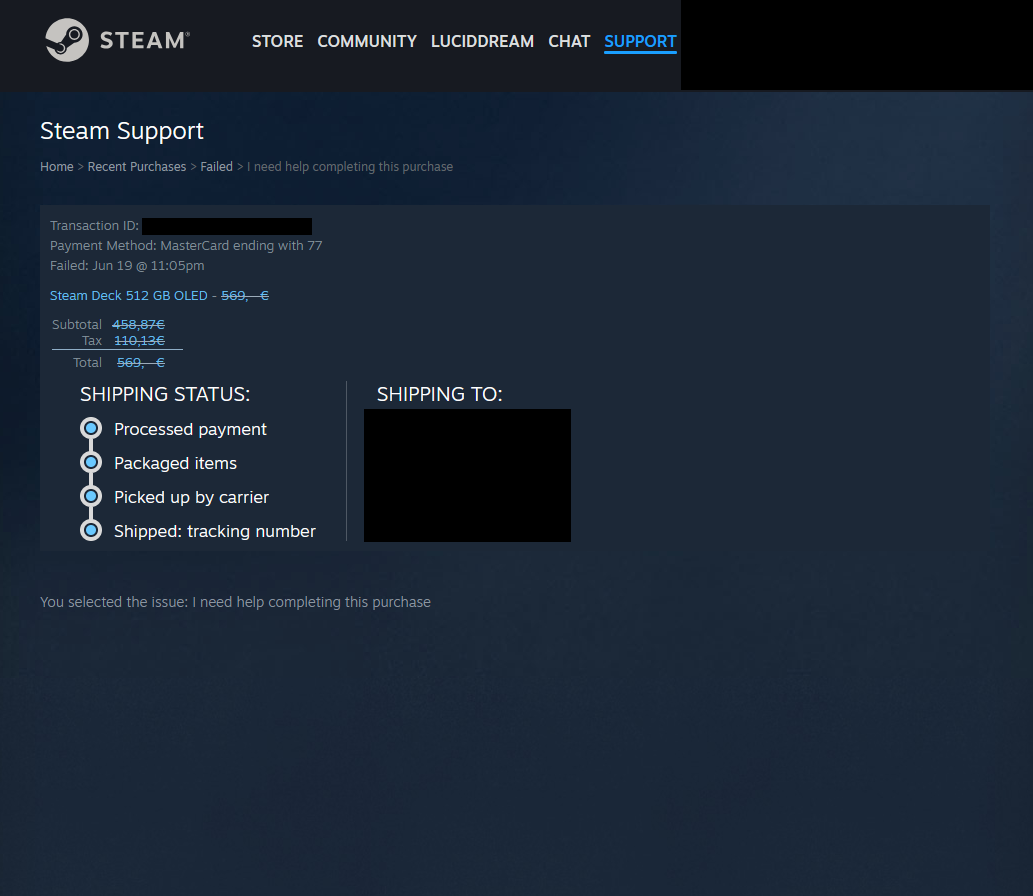Viewport: 1033px width, 896px height.
Task: Click the Steam logo icon
Action: [67, 40]
